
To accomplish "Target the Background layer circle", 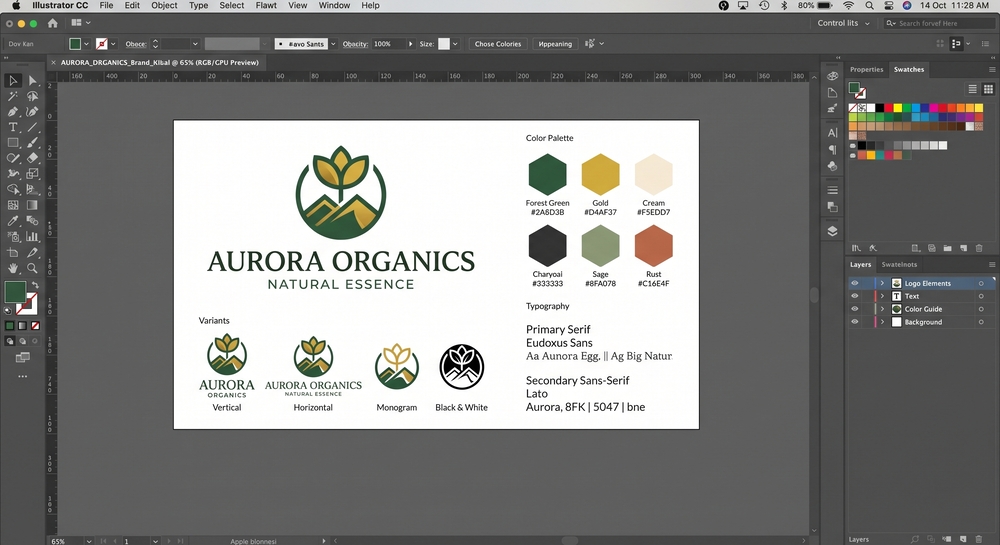I will (x=981, y=322).
